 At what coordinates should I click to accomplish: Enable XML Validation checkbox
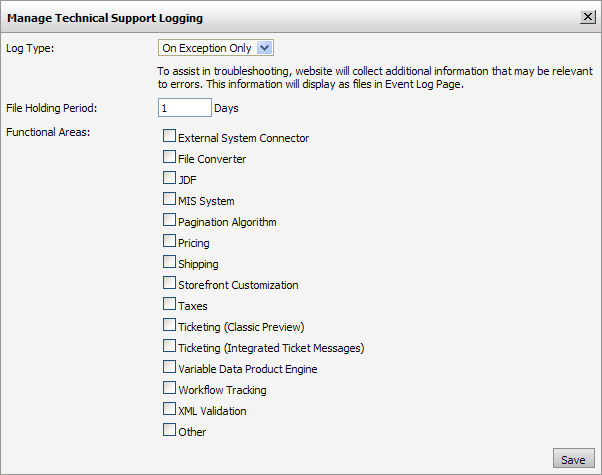tap(169, 409)
